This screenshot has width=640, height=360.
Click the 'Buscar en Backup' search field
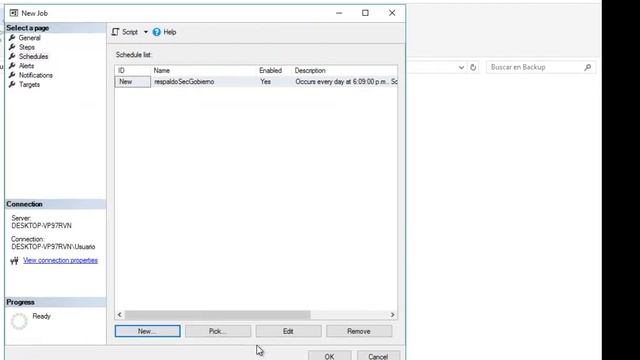tap(541, 67)
